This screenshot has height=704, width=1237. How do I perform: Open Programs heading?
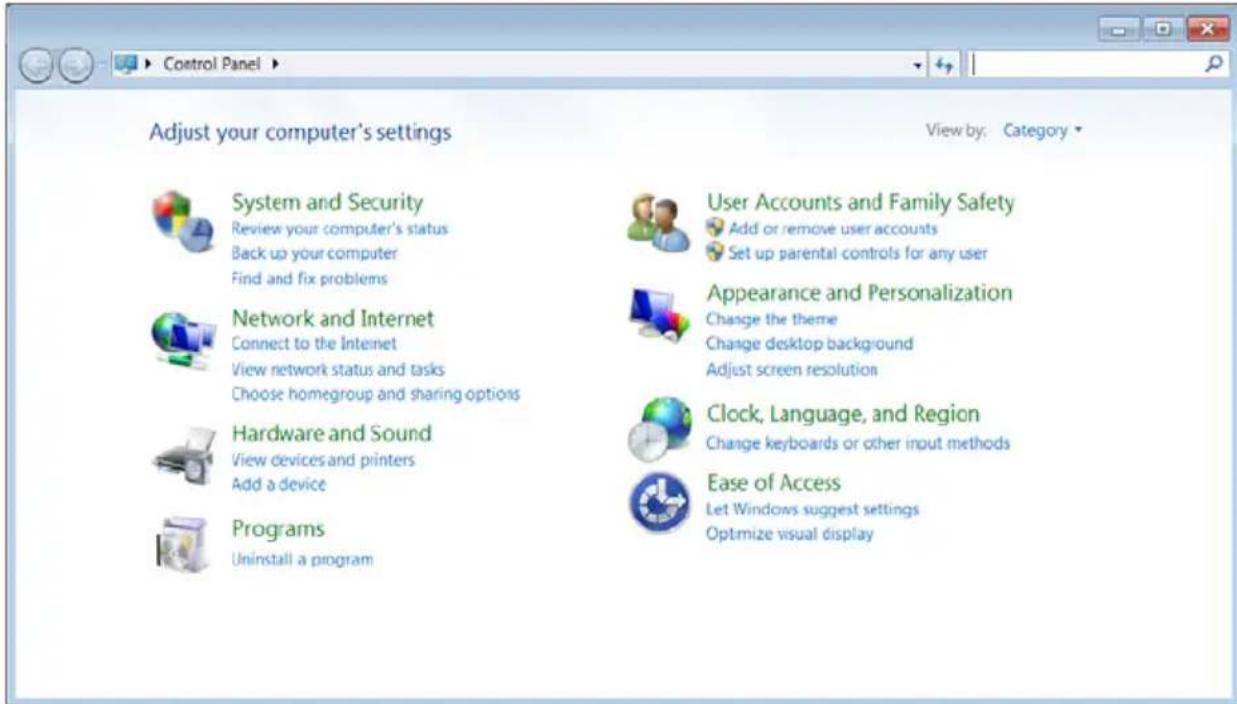[278, 528]
